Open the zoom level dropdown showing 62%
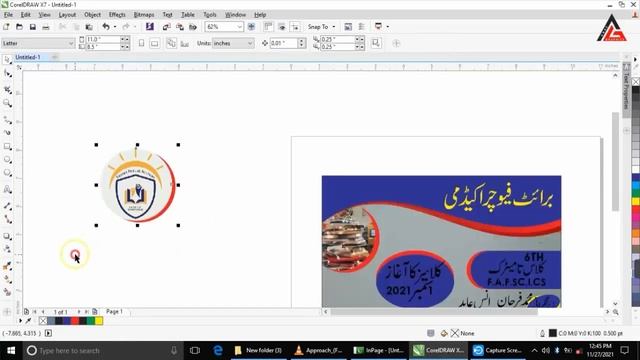This screenshot has height=360, width=640. tap(240, 27)
